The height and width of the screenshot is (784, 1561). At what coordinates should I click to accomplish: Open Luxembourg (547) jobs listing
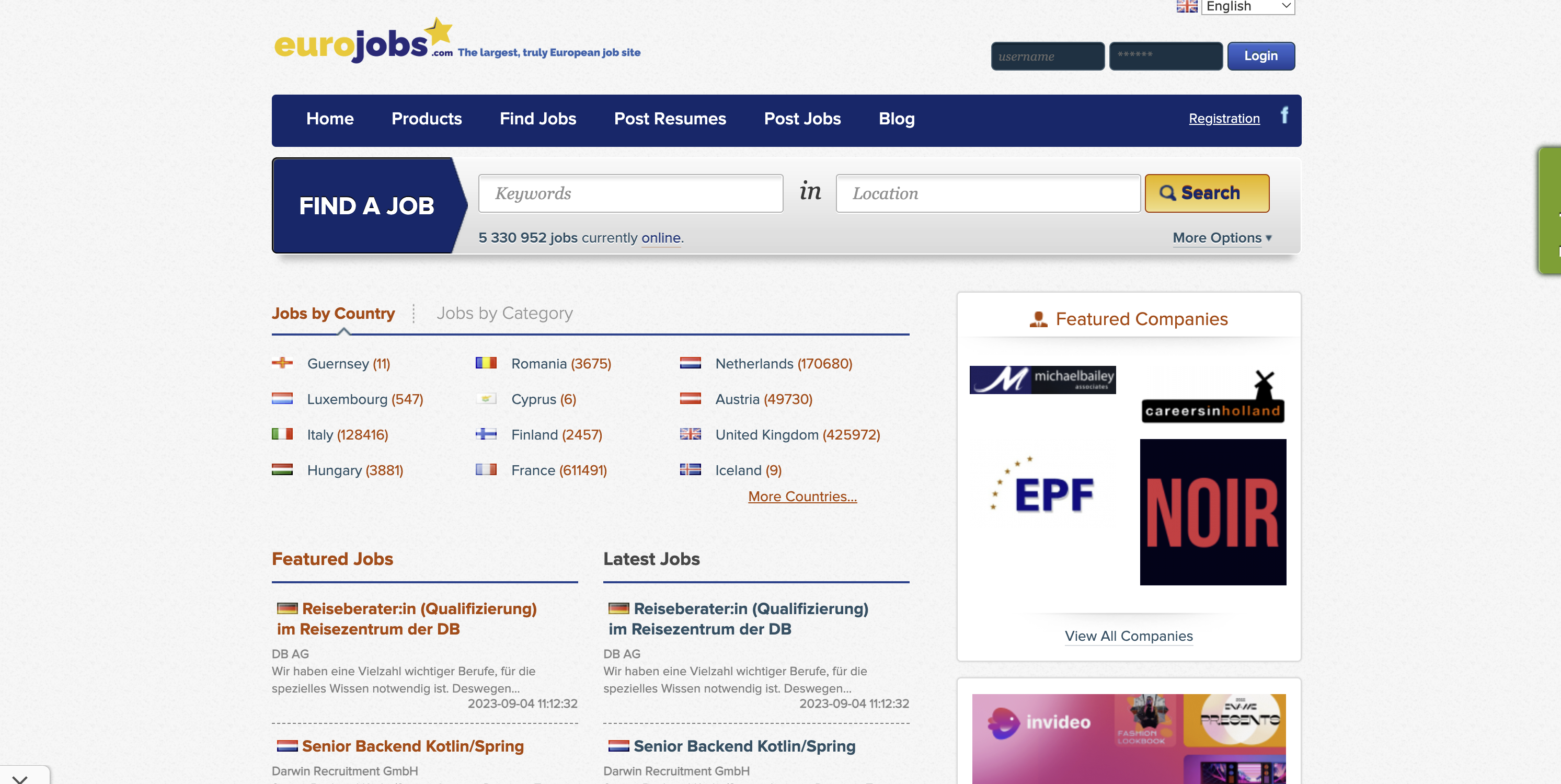coord(365,400)
